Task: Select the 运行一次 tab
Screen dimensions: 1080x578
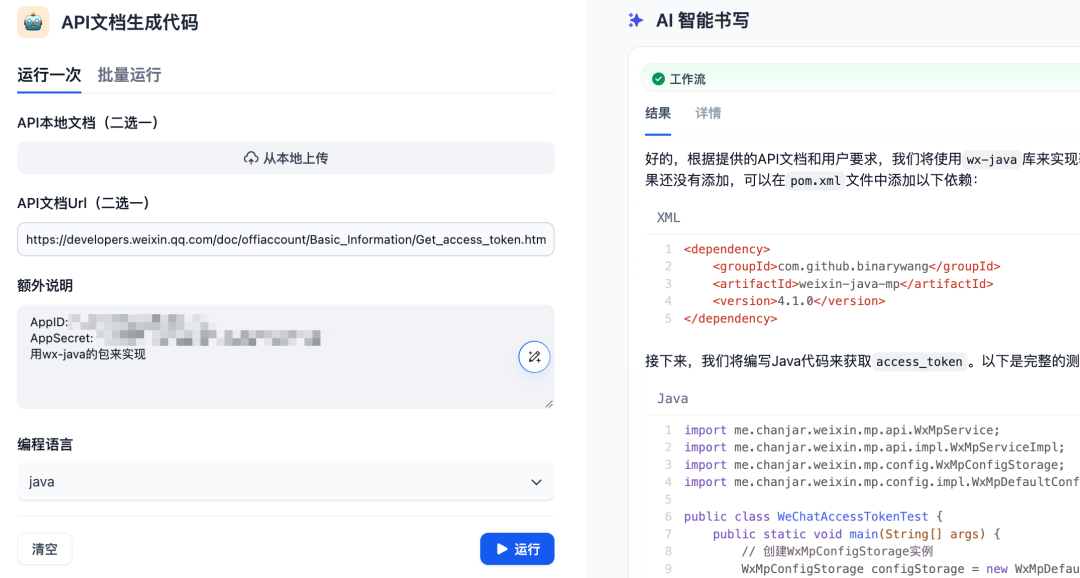Action: (49, 75)
